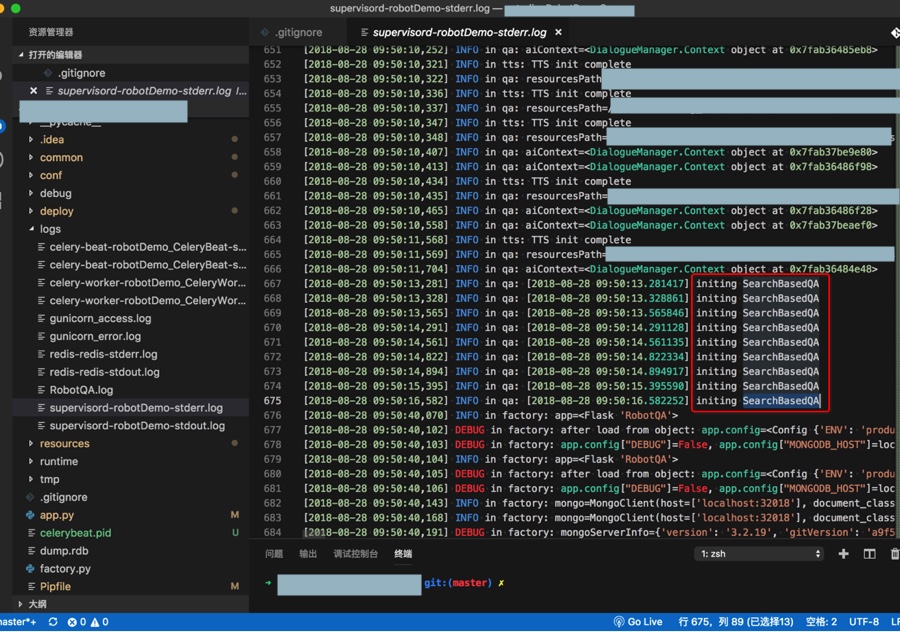Screen dimensions: 900x632
Task: Close supervisord-robotDemo-stderr.log in open editors list
Action: tap(33, 91)
